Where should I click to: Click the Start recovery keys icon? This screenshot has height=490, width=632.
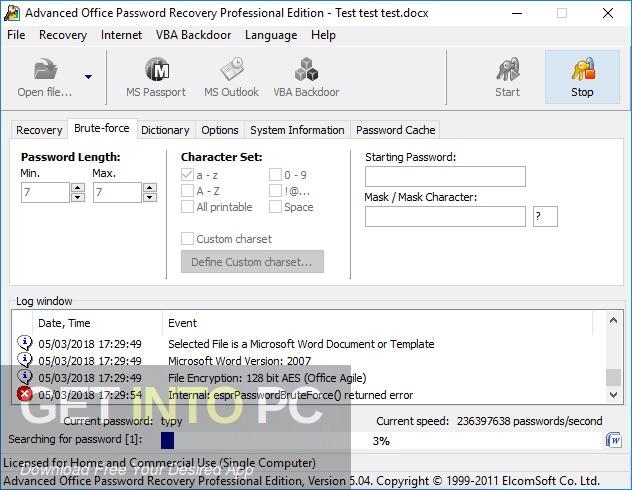507,69
